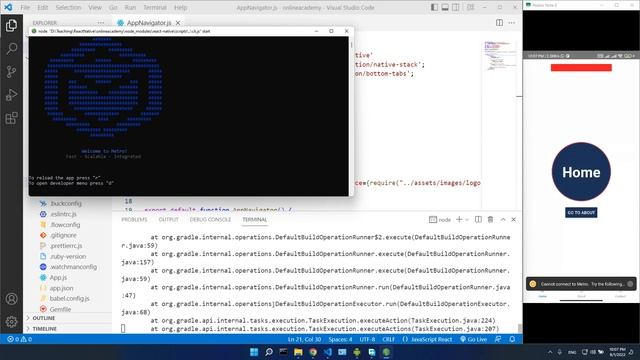The image size is (640, 360).
Task: Select the node terminal label
Action: point(440,220)
